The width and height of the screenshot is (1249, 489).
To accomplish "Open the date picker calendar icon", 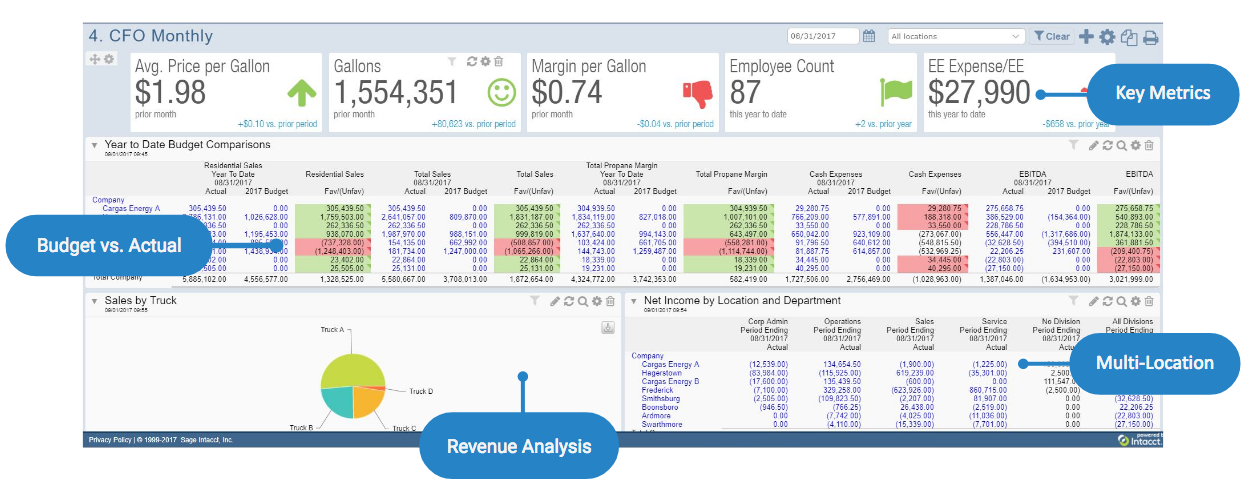I will point(869,36).
